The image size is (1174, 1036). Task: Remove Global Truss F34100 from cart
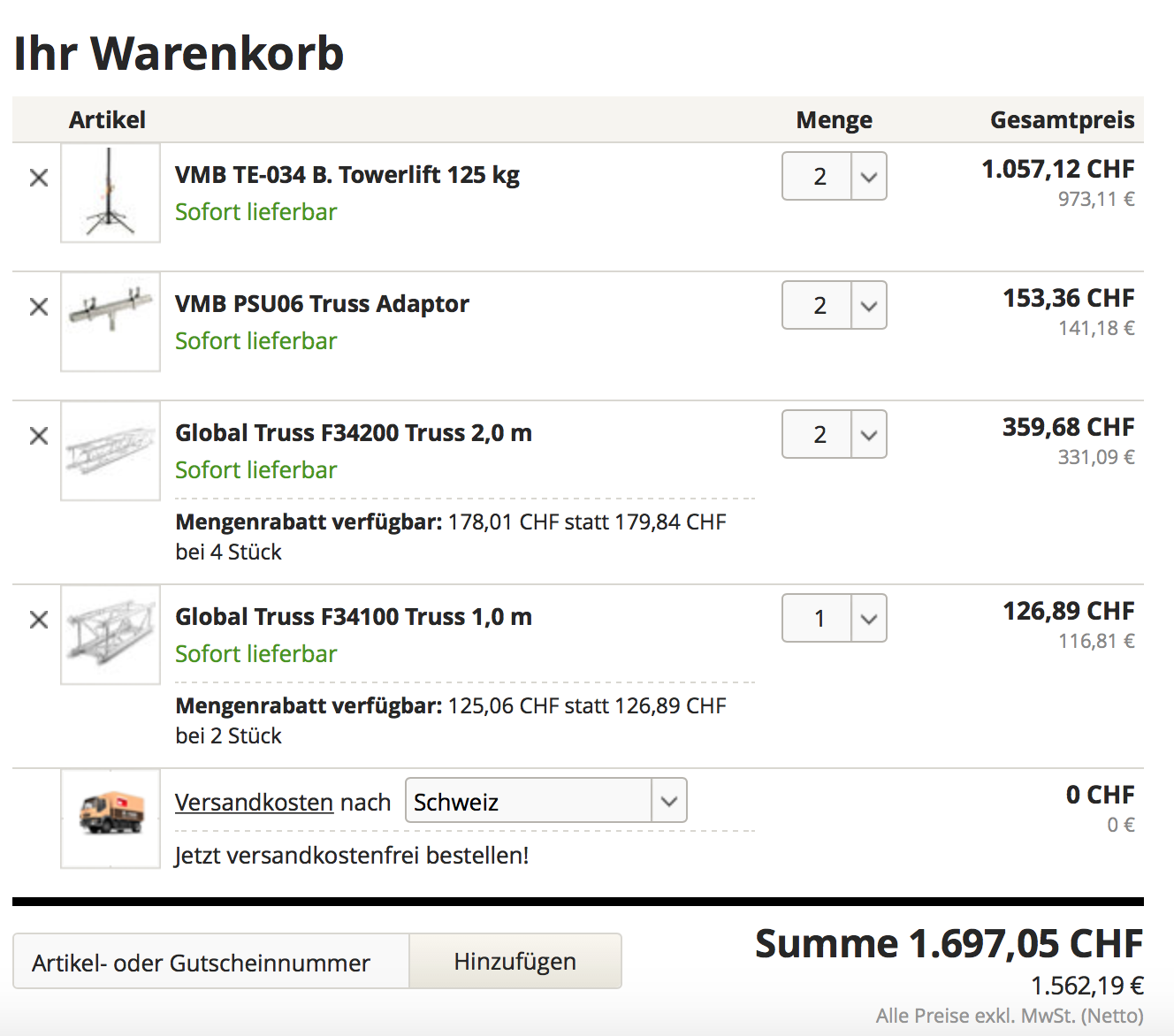(x=39, y=620)
